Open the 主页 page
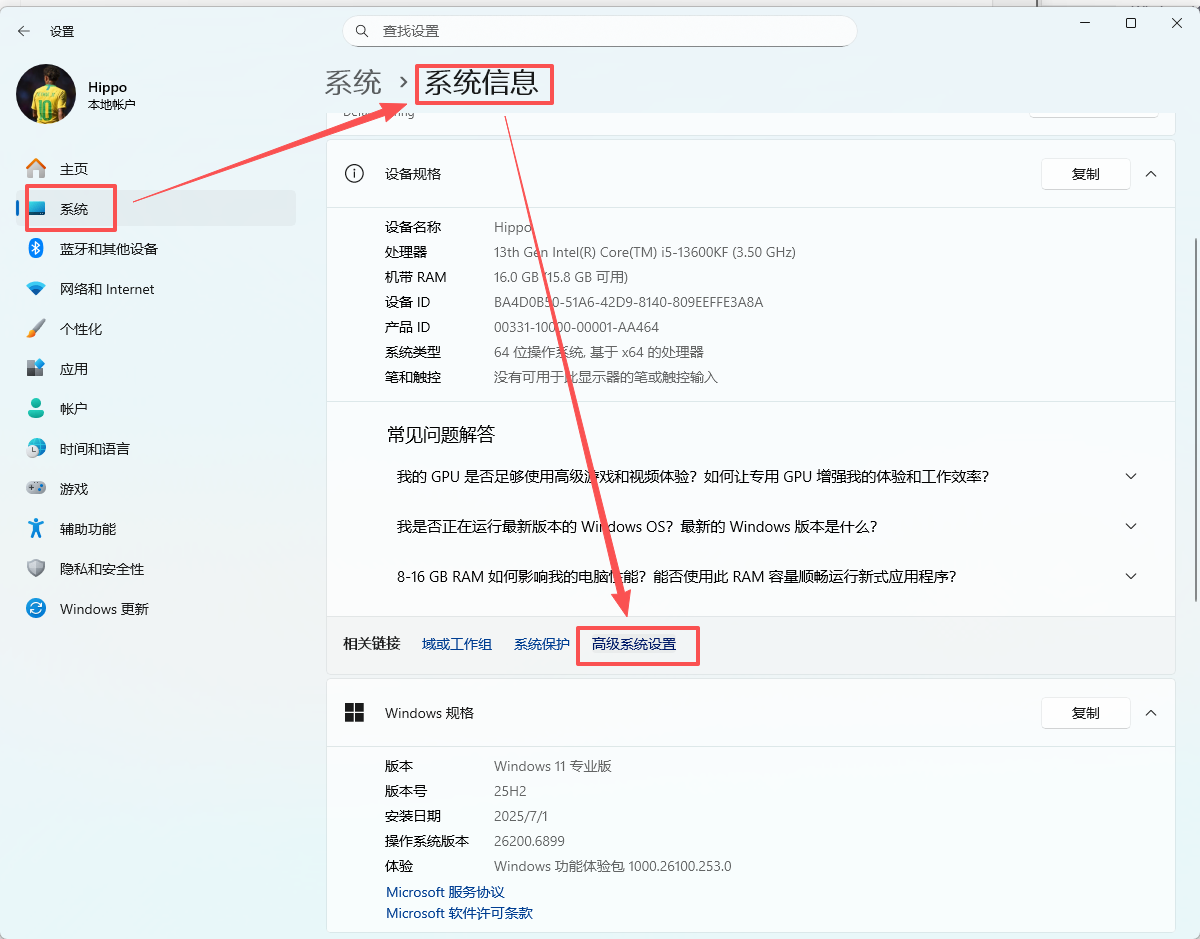Viewport: 1200px width, 939px height. coord(156,169)
